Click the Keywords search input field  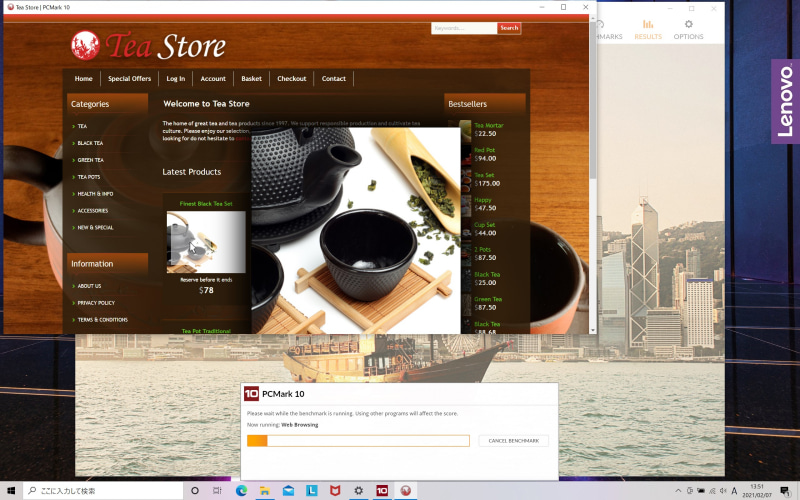pyautogui.click(x=464, y=28)
